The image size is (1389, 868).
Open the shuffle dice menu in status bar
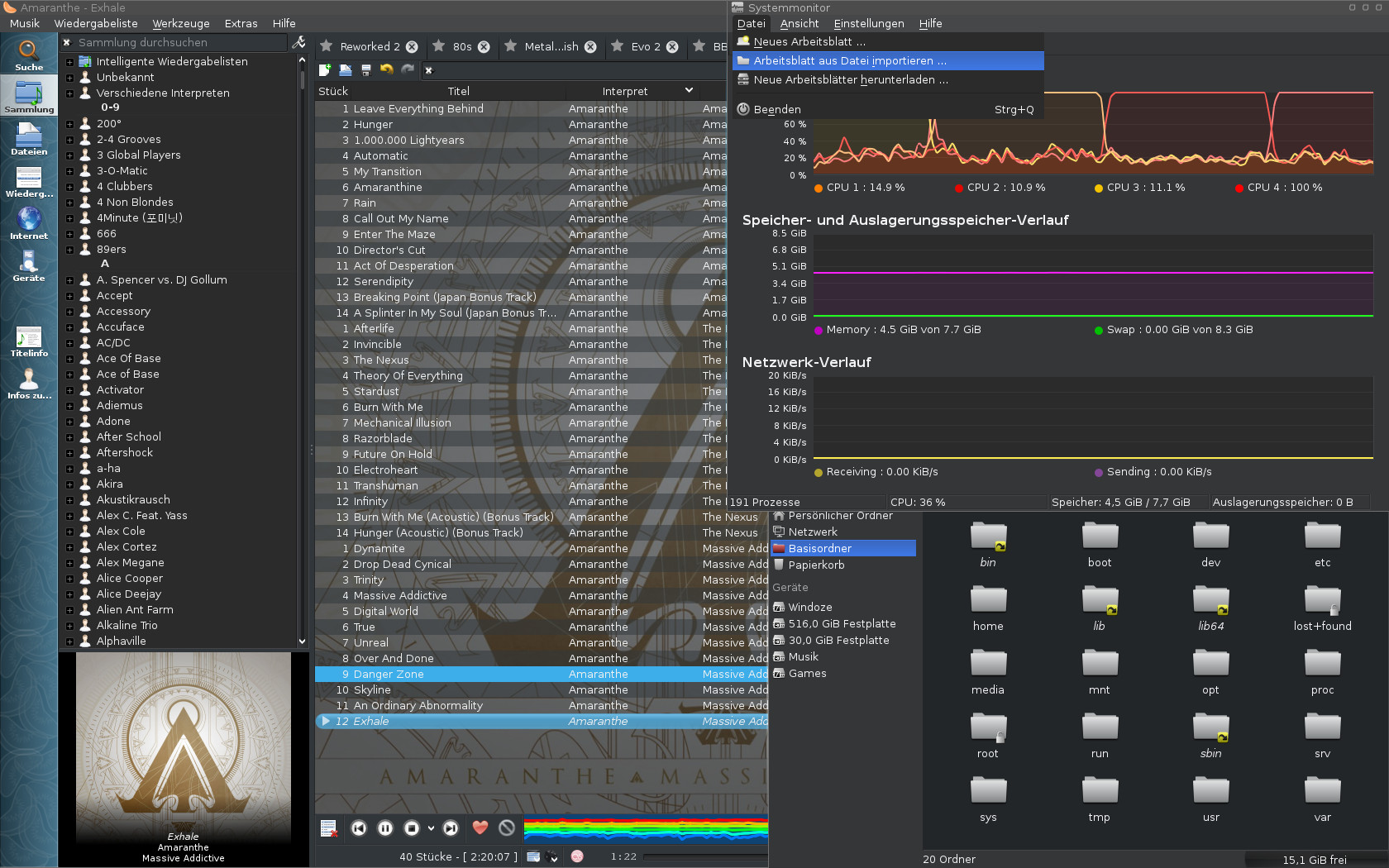click(x=551, y=856)
